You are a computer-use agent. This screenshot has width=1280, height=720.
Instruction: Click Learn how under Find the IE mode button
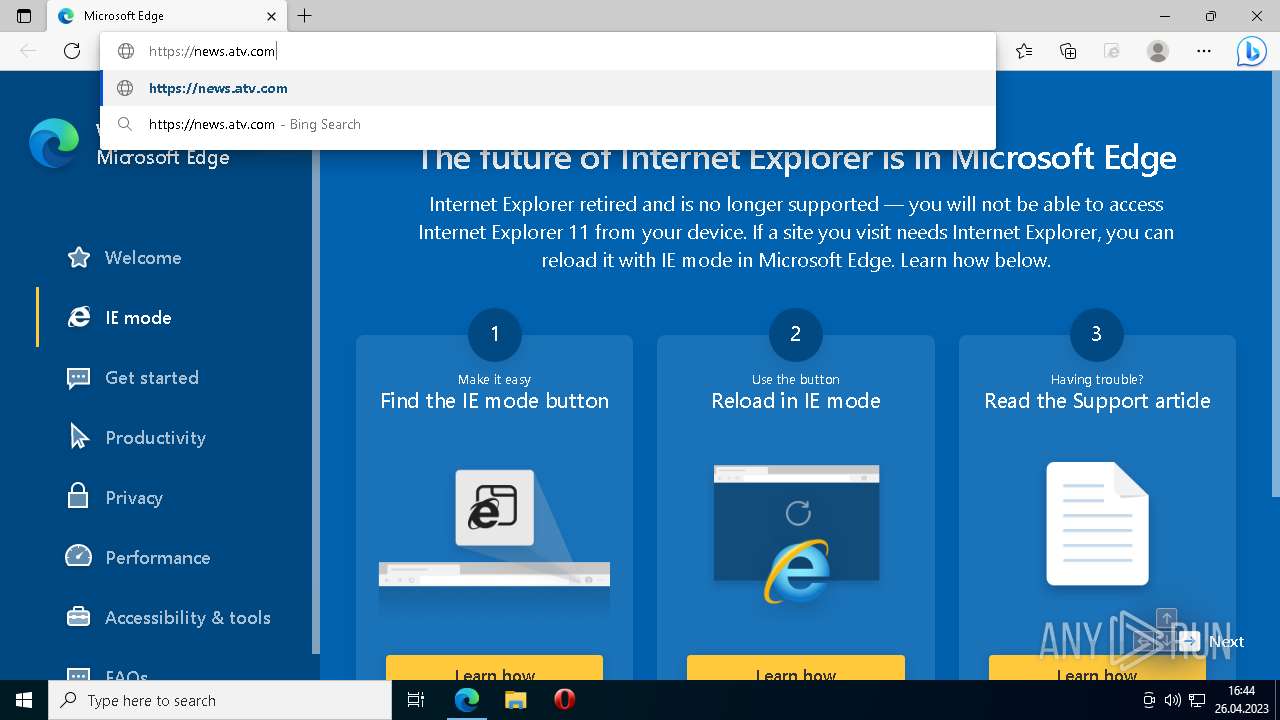coord(495,668)
